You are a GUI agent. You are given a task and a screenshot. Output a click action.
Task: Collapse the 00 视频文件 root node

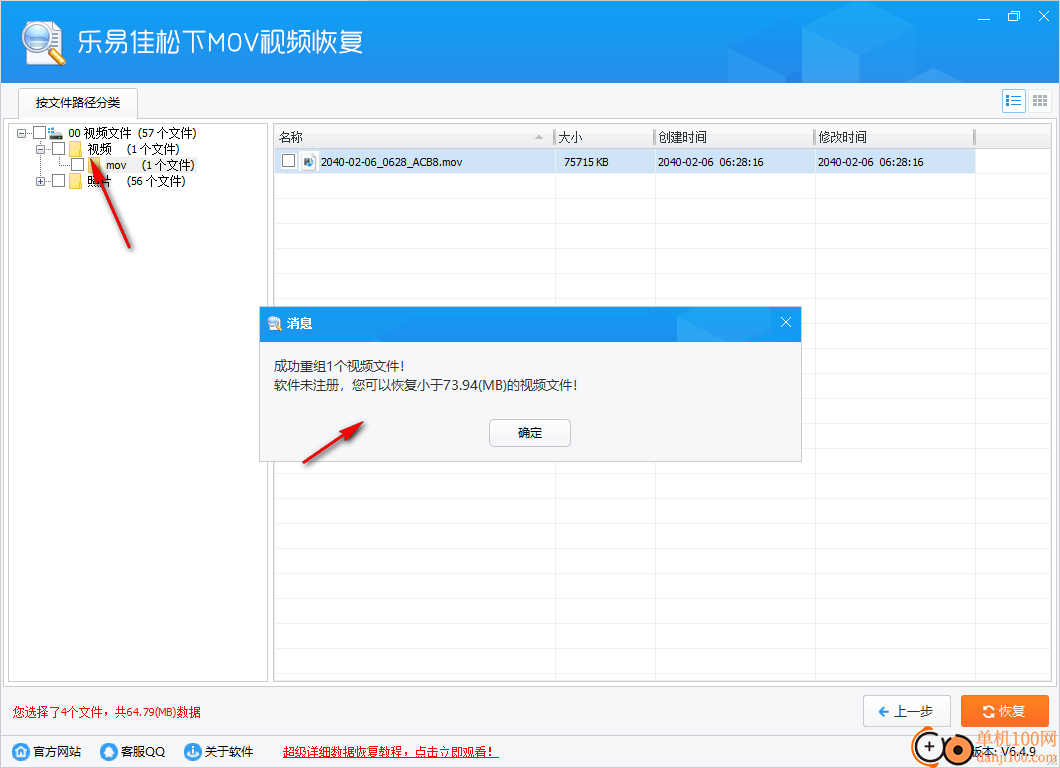pos(22,133)
